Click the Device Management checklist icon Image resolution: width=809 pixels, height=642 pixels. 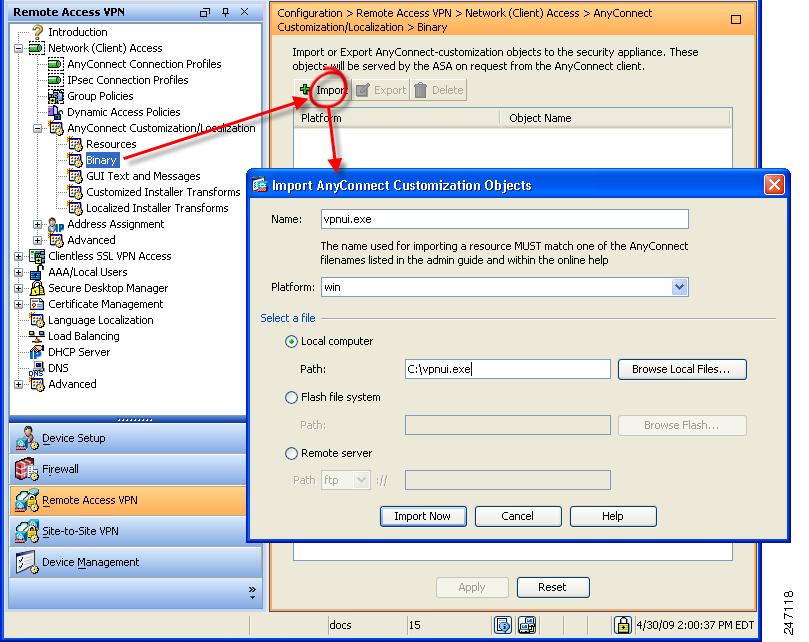[26, 563]
